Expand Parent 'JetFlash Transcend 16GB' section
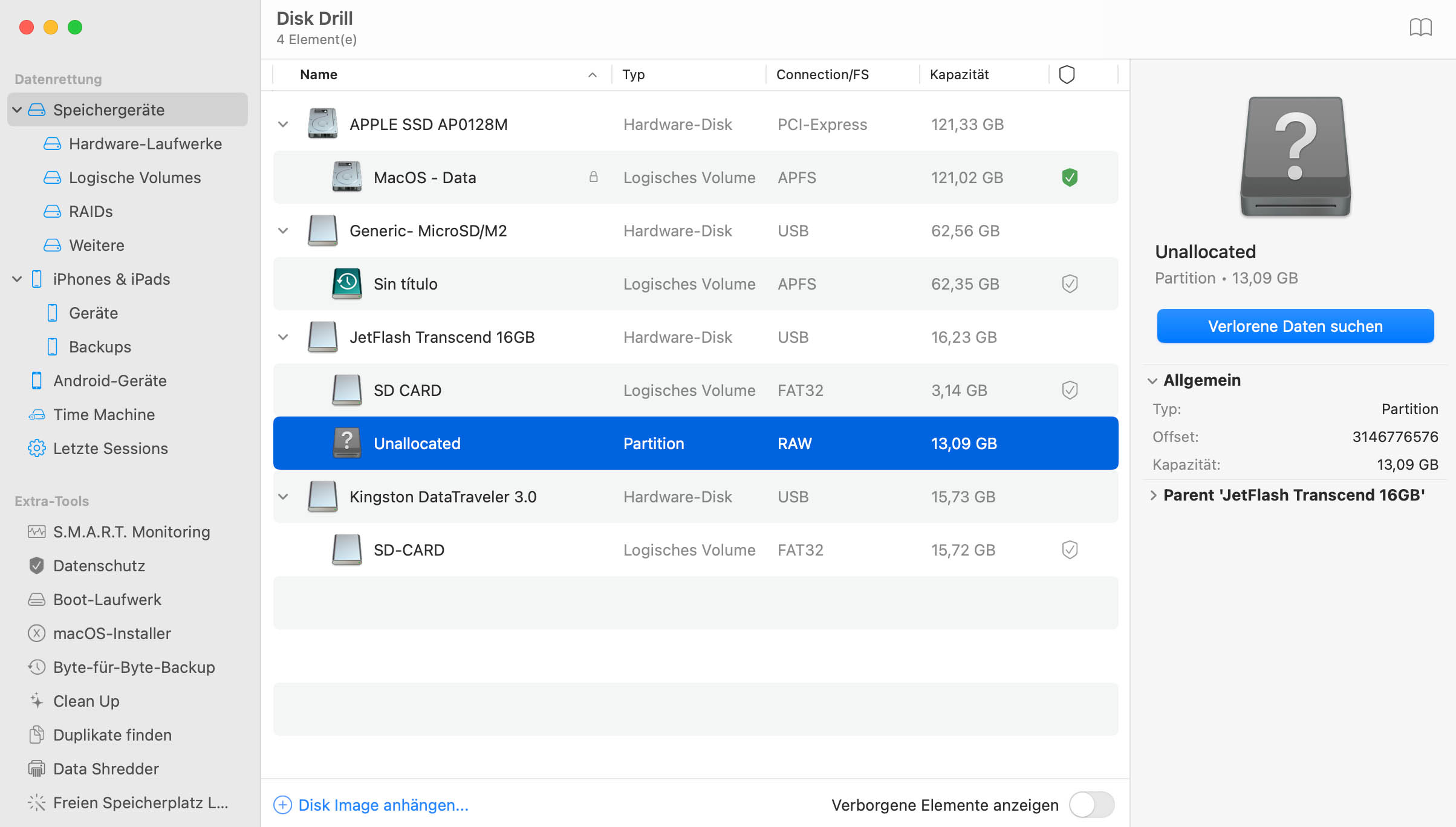Screen dimensions: 1456x827 pos(1152,496)
